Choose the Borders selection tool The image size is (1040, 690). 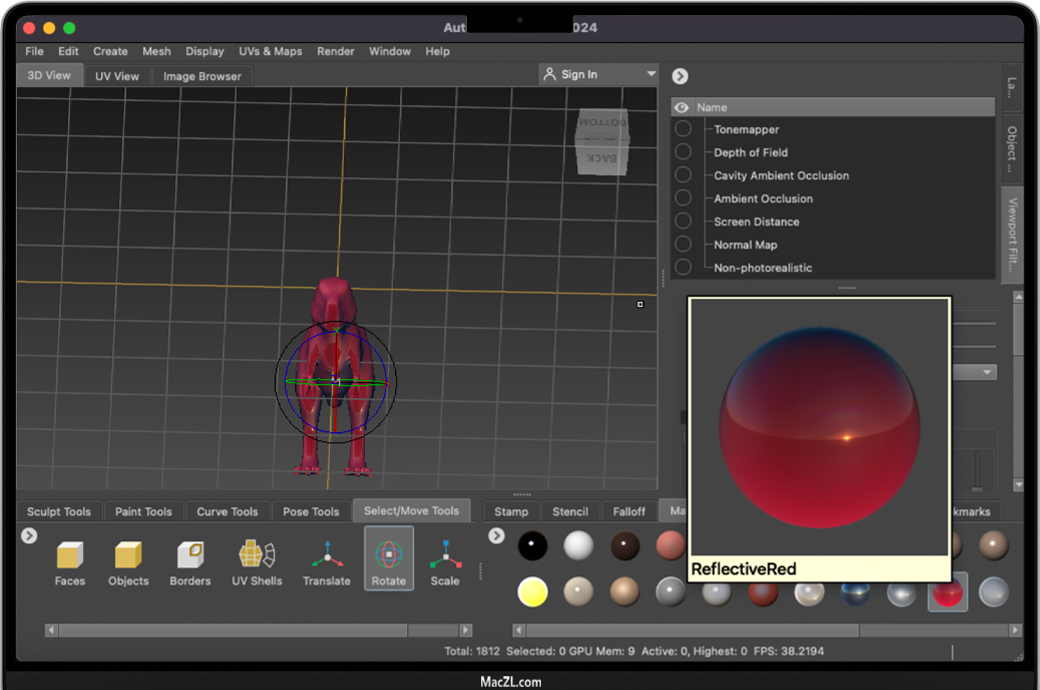click(x=189, y=563)
